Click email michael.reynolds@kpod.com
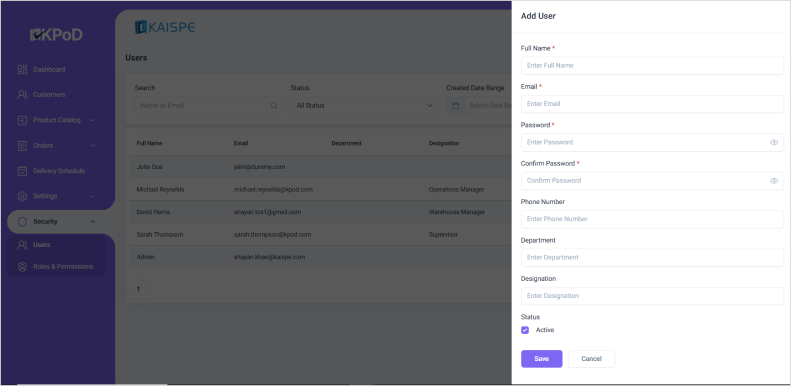Viewport: 791px width, 386px height. tap(273, 190)
